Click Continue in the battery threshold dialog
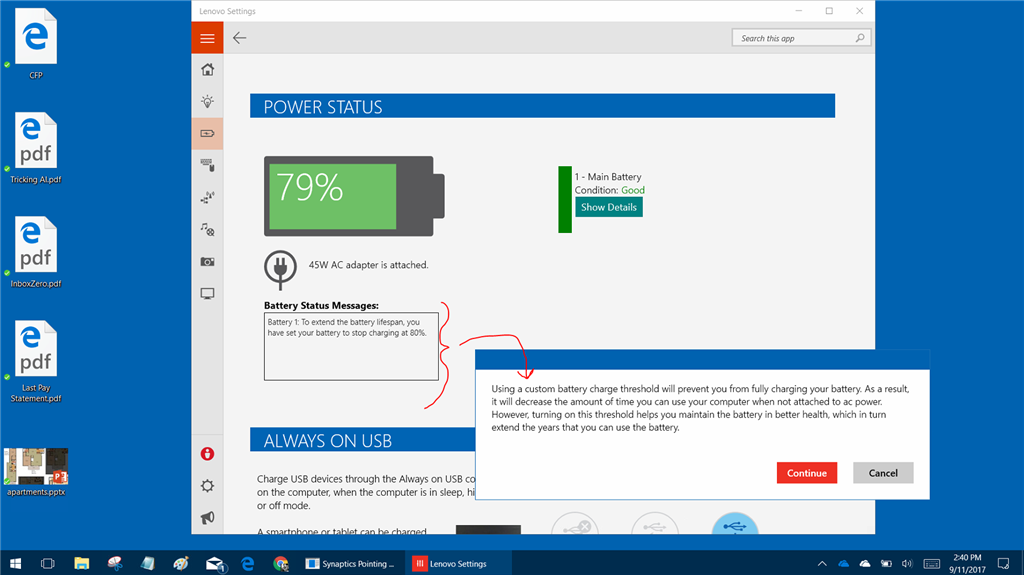 coord(807,473)
